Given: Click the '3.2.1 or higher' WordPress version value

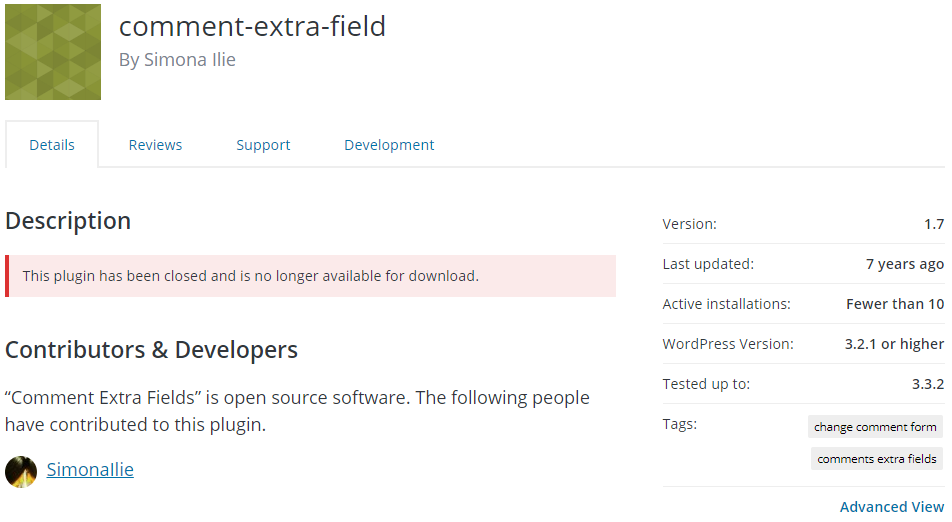Looking at the screenshot, I should tap(894, 344).
